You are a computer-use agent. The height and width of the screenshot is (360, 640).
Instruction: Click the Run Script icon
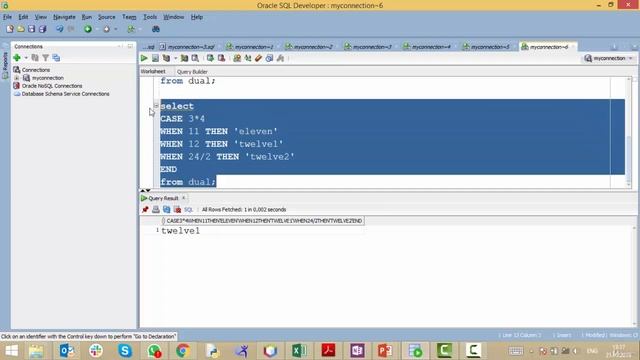click(x=155, y=58)
